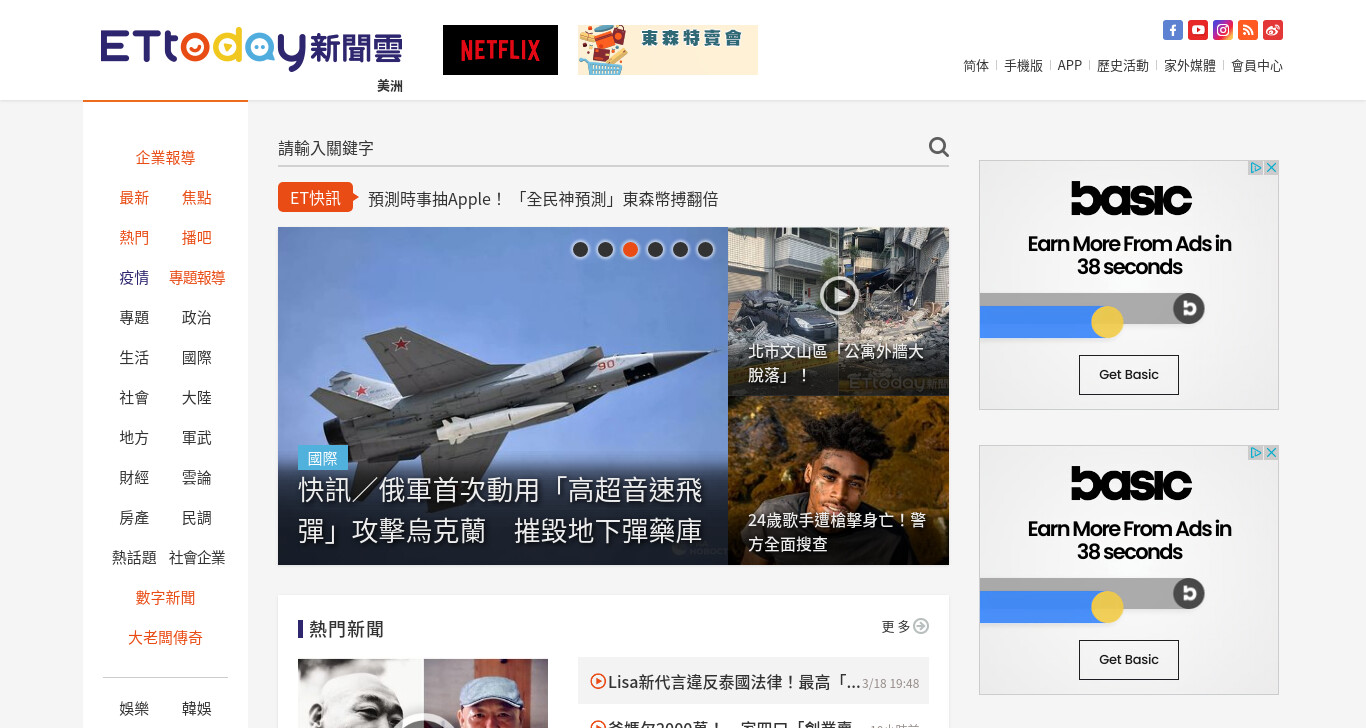Close the lower basic ad with X

(x=1271, y=453)
